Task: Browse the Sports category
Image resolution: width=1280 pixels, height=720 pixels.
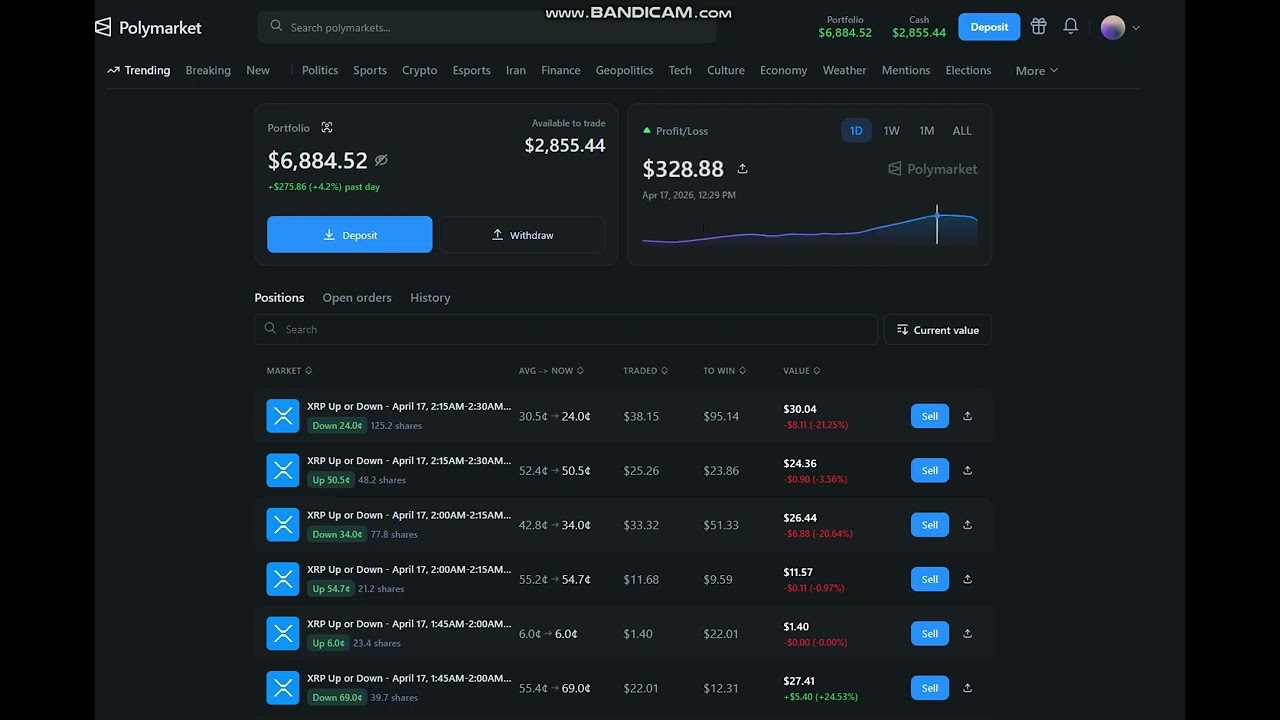Action: [x=370, y=70]
